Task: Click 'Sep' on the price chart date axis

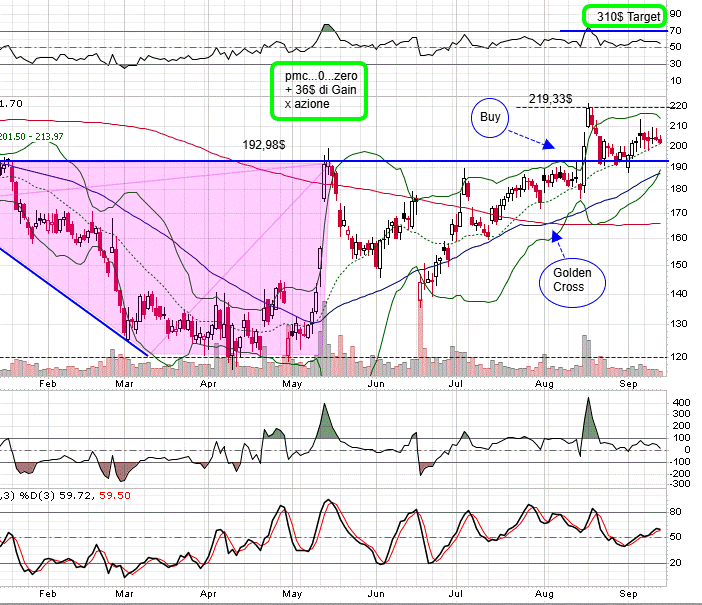Action: coord(628,384)
